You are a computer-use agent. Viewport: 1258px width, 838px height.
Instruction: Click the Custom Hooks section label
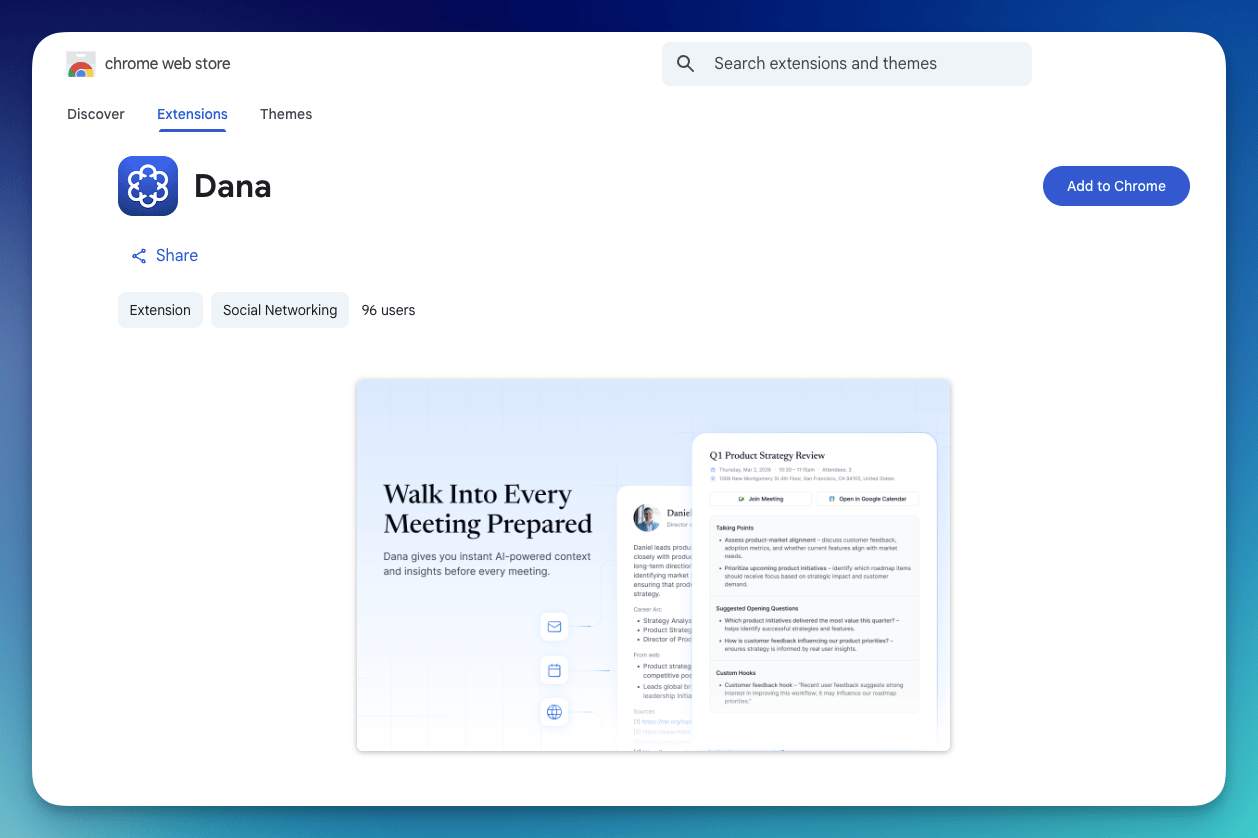737,673
